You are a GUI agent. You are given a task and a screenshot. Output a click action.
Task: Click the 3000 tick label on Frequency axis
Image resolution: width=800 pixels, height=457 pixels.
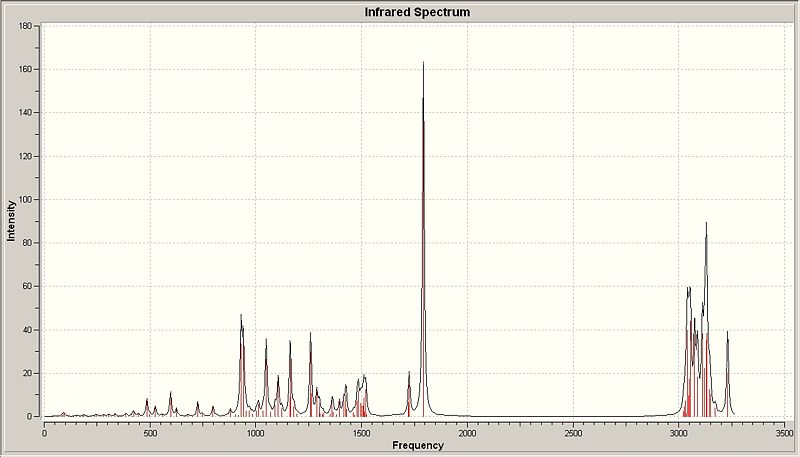pos(679,433)
